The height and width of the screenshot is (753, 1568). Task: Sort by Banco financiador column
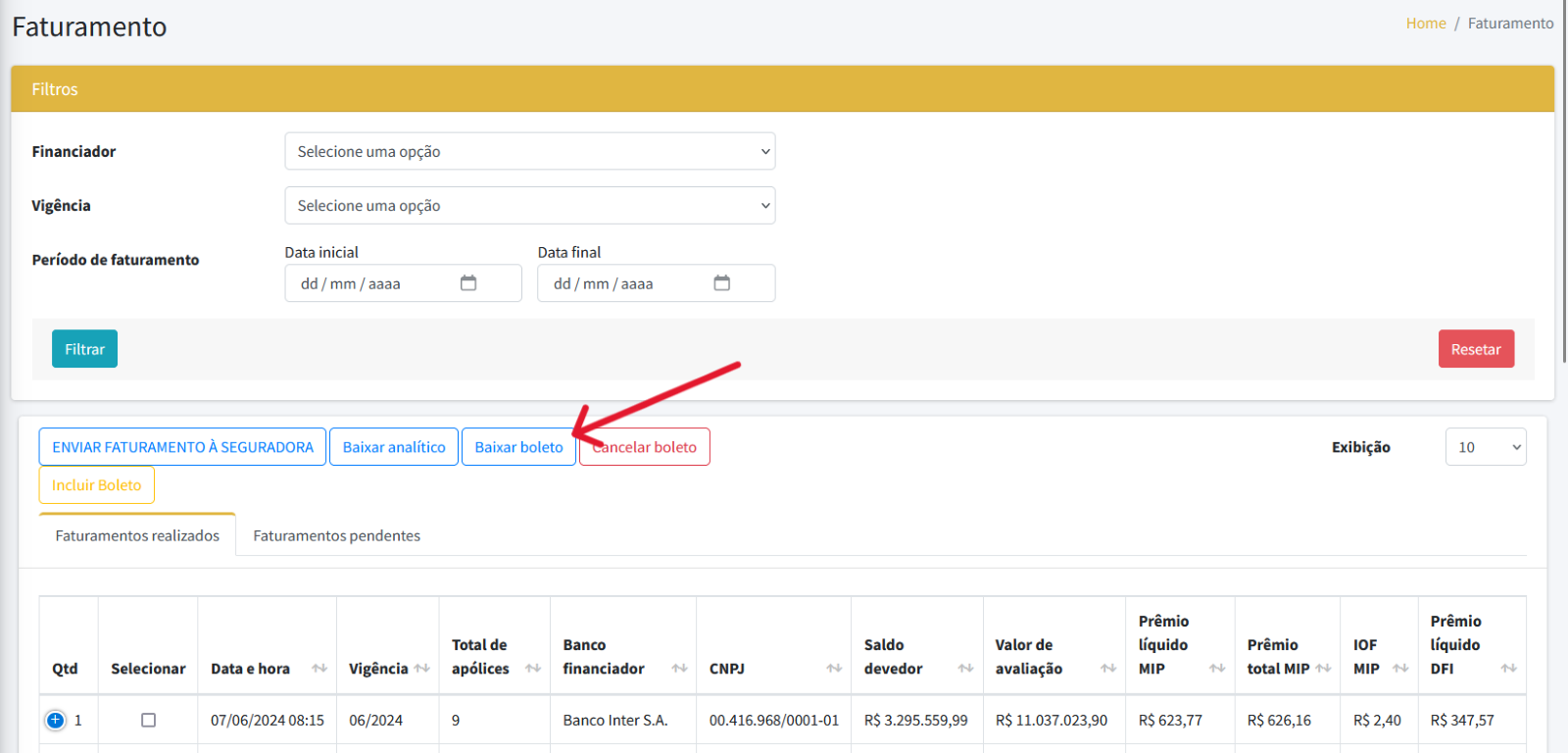pos(679,668)
